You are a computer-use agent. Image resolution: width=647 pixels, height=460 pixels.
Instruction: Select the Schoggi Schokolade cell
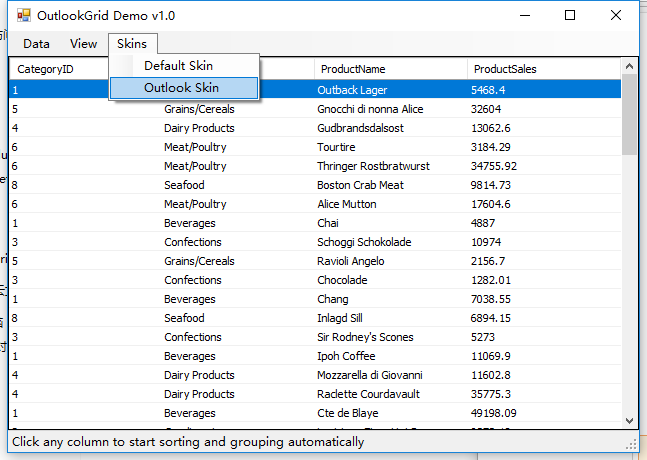364,242
